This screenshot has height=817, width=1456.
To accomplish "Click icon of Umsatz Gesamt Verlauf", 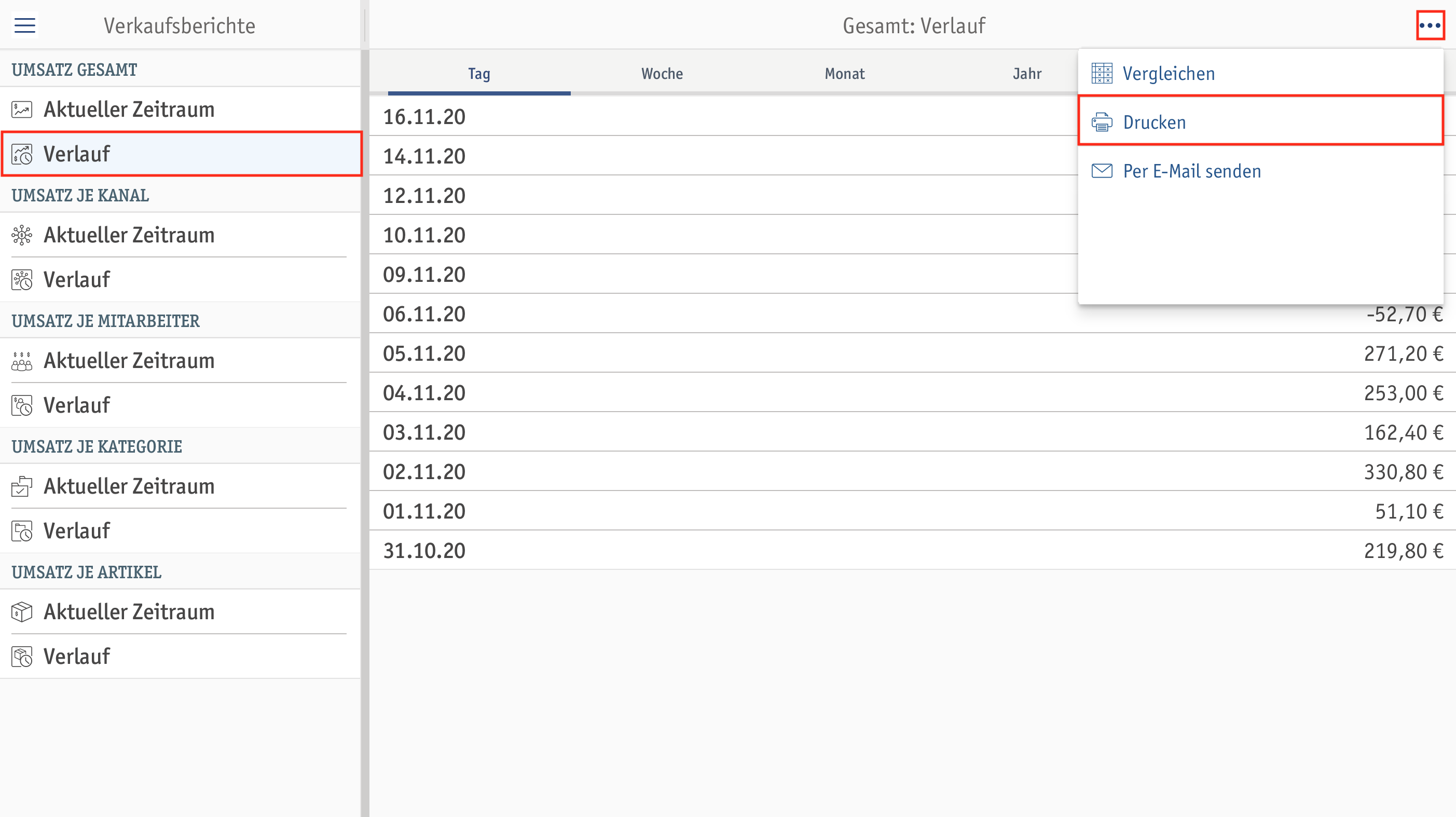I will point(22,154).
